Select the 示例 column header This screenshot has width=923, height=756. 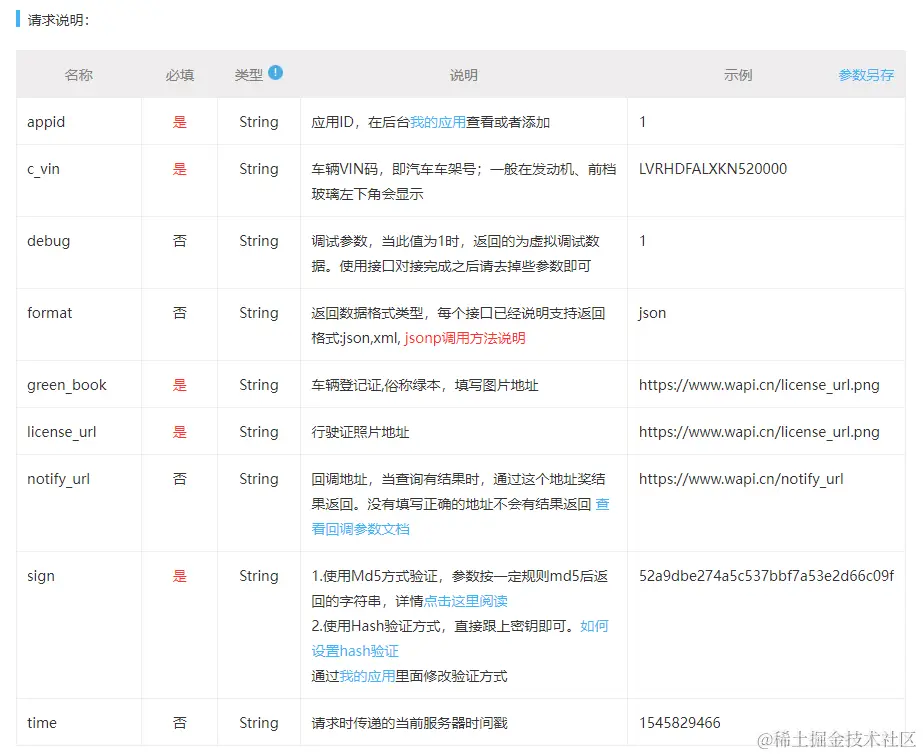tap(738, 75)
